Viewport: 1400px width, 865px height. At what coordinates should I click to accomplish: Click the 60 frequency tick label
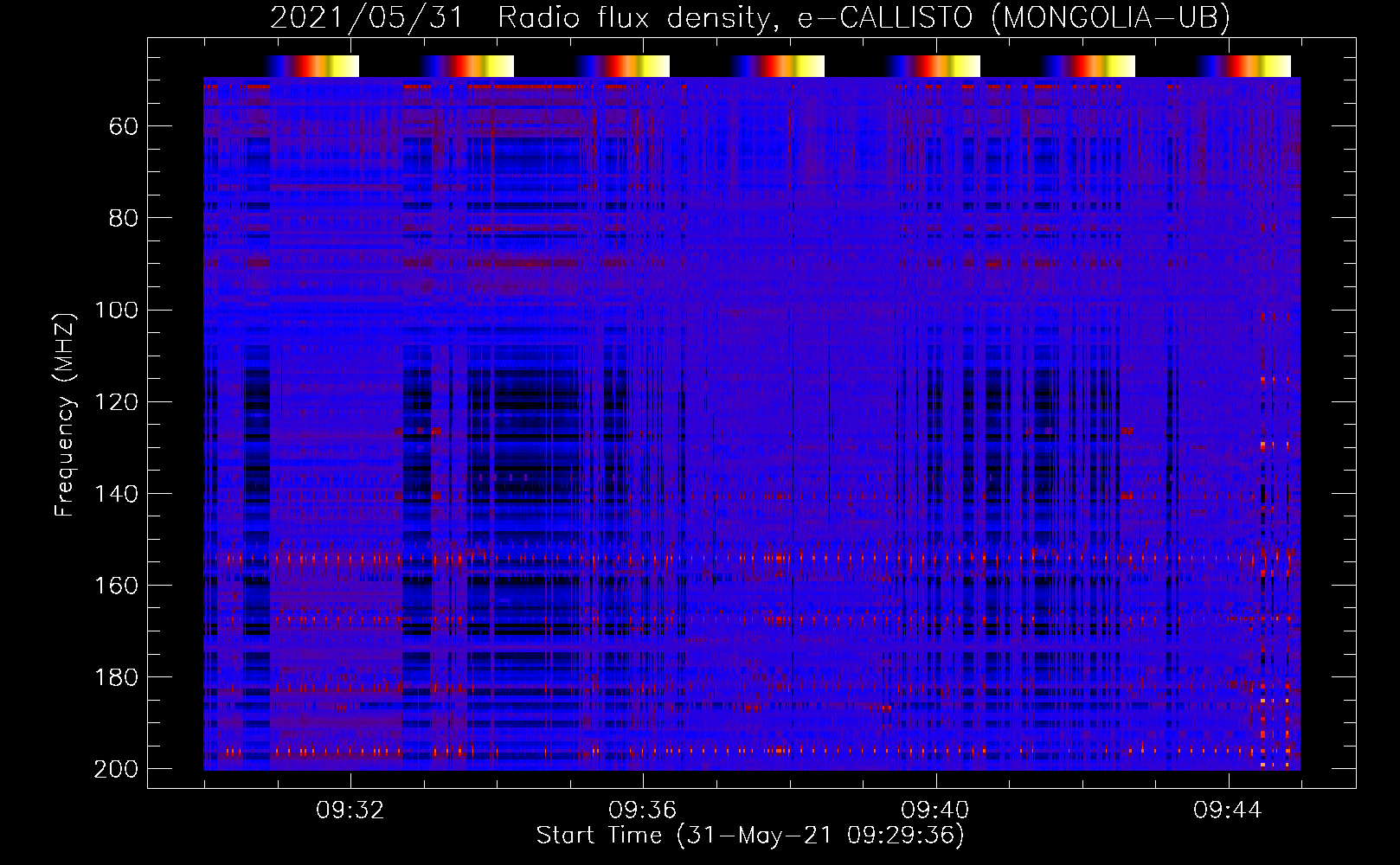click(124, 127)
